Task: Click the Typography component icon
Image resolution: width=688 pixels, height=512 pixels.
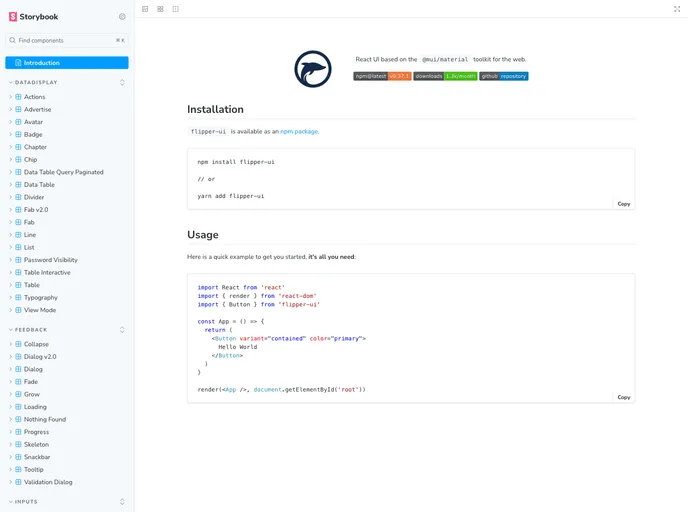Action: pos(18,297)
